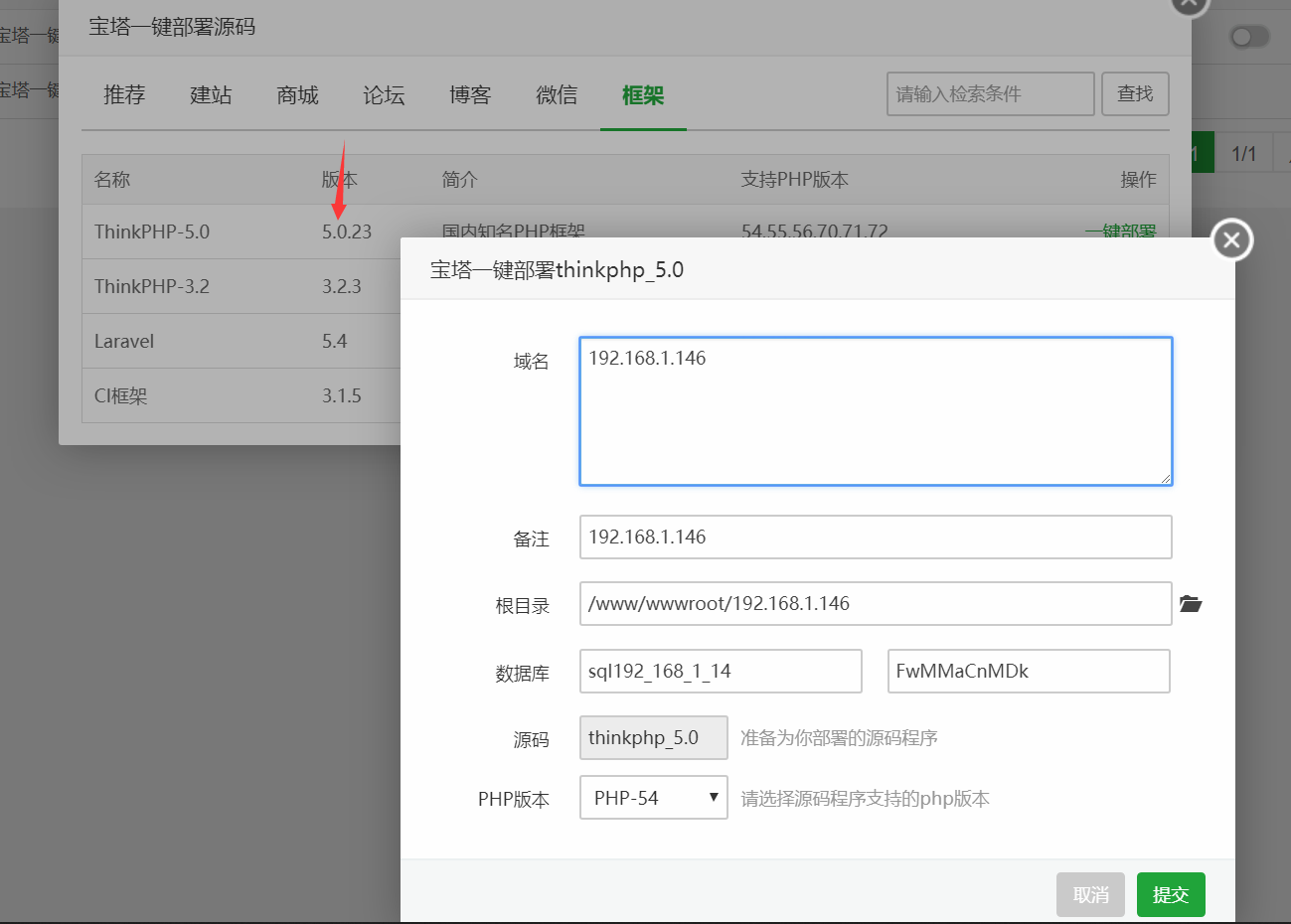Click the hint 请选择源码程序支持的php版本

[x=866, y=798]
